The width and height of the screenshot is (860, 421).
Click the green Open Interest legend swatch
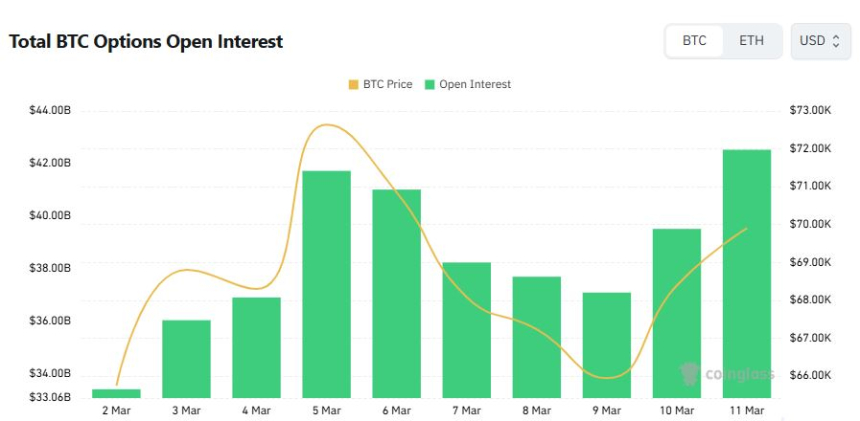pos(430,85)
